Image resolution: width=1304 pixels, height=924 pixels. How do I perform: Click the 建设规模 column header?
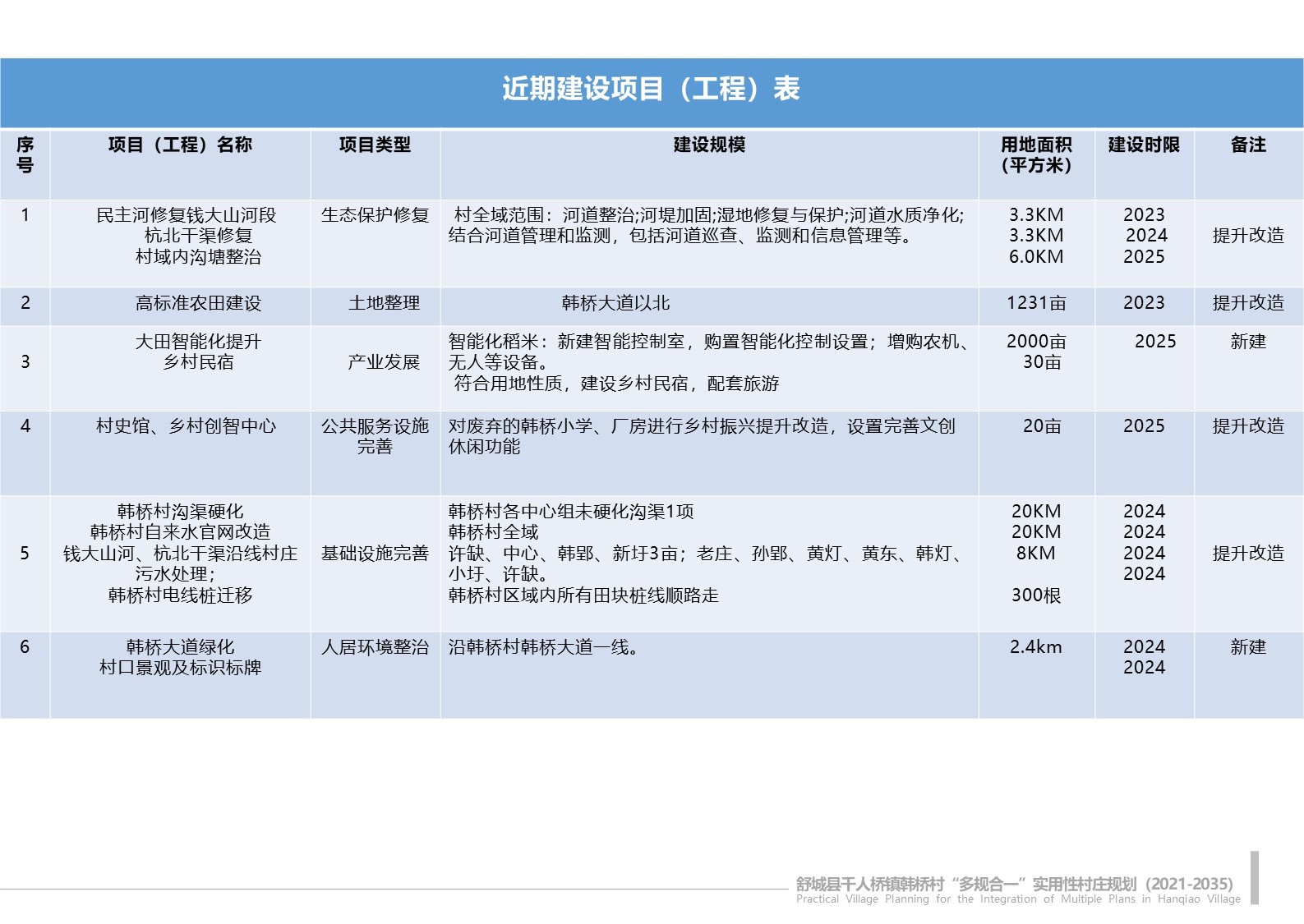709,145
